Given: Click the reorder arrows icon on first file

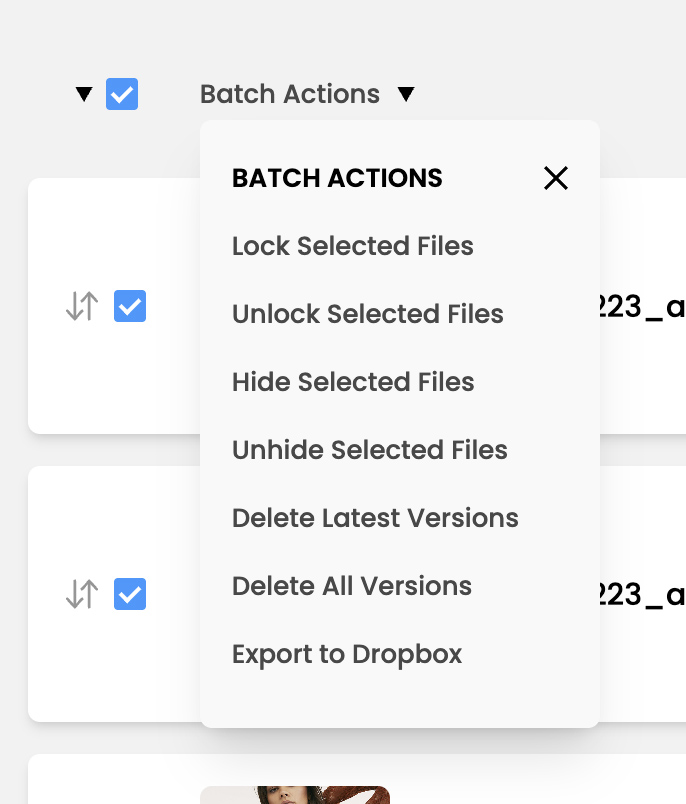Looking at the screenshot, I should point(82,306).
